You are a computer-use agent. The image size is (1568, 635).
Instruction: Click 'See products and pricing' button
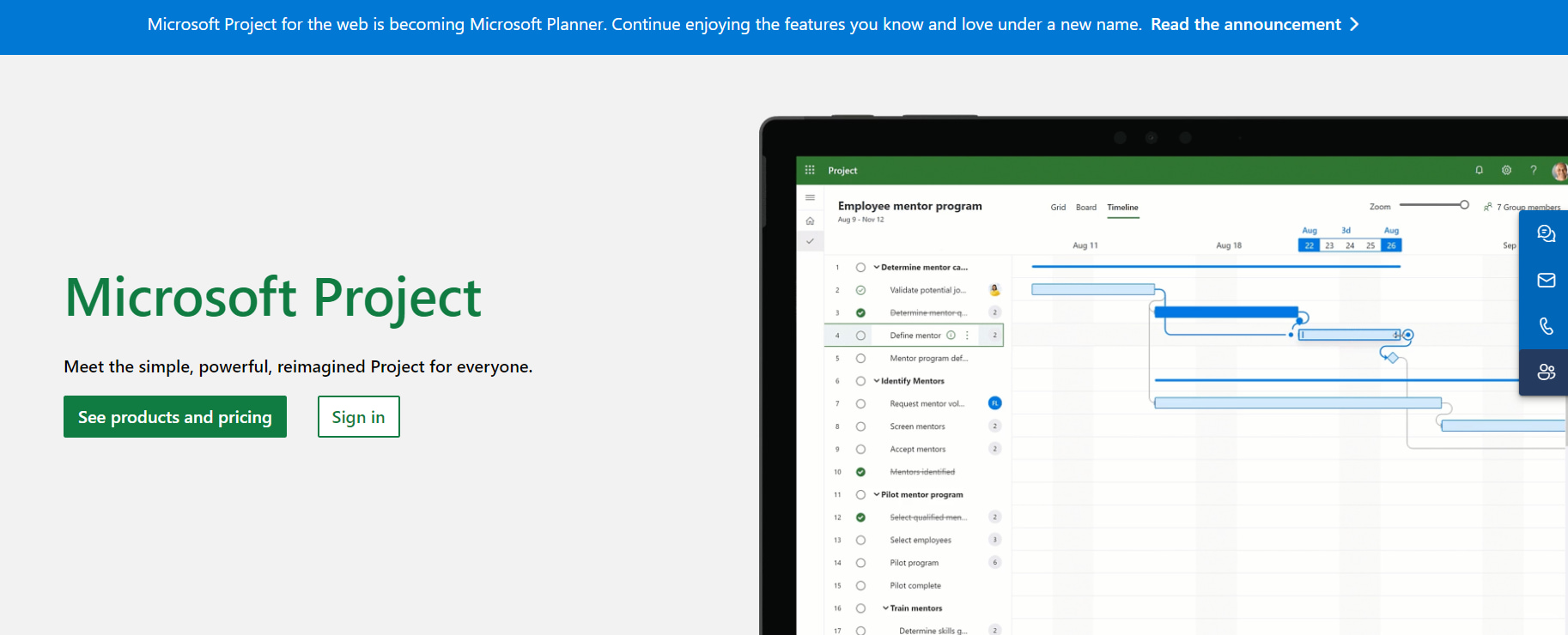tap(175, 417)
